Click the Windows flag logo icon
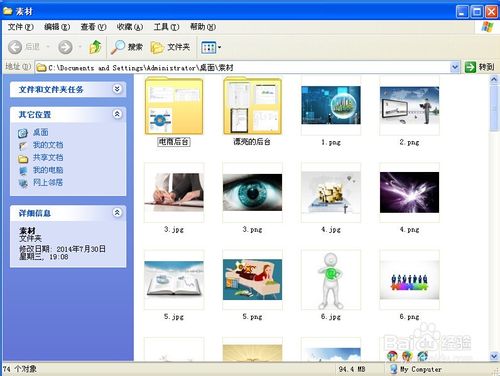 coord(487,27)
